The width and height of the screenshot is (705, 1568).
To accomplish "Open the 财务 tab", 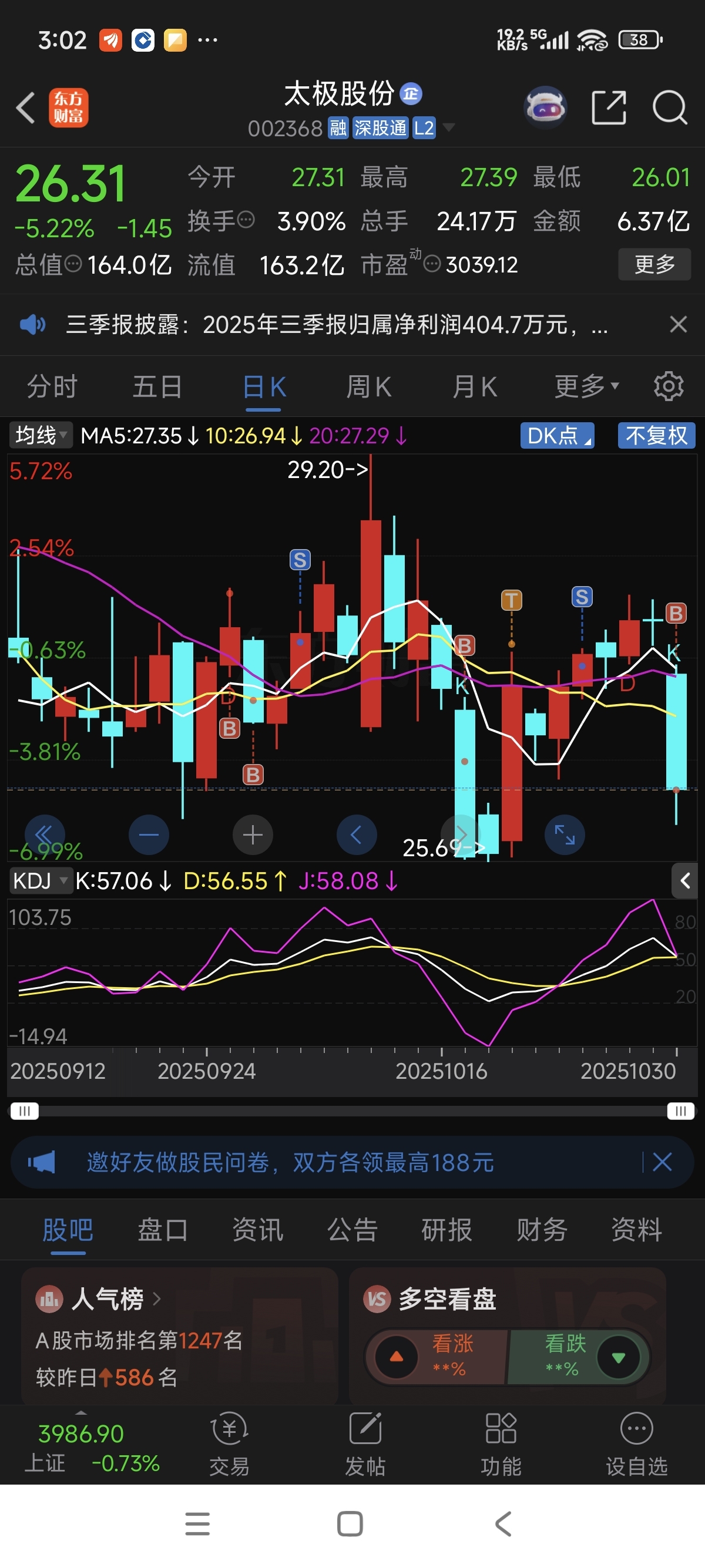I will 542,1230.
